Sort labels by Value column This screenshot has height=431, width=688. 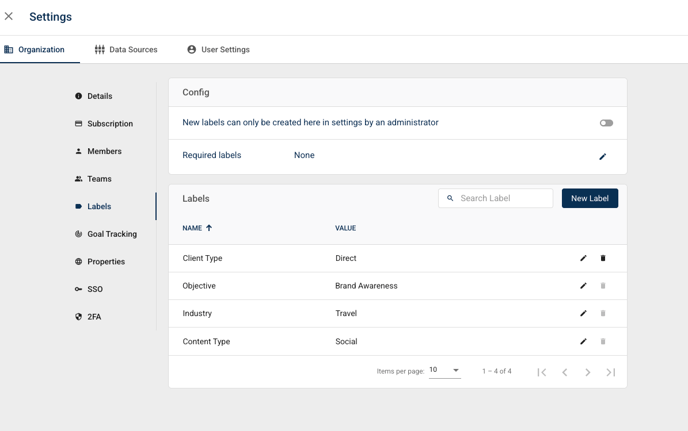pyautogui.click(x=345, y=228)
